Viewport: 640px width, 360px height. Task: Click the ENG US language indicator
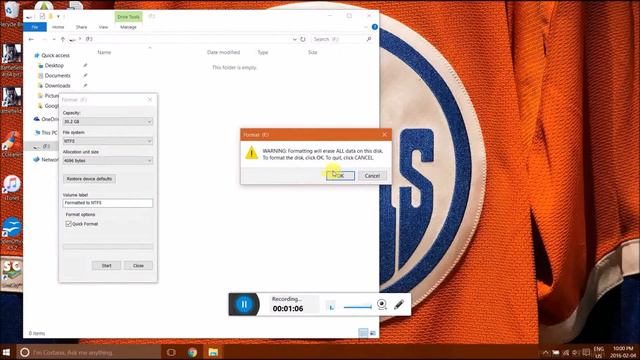pyautogui.click(x=598, y=352)
